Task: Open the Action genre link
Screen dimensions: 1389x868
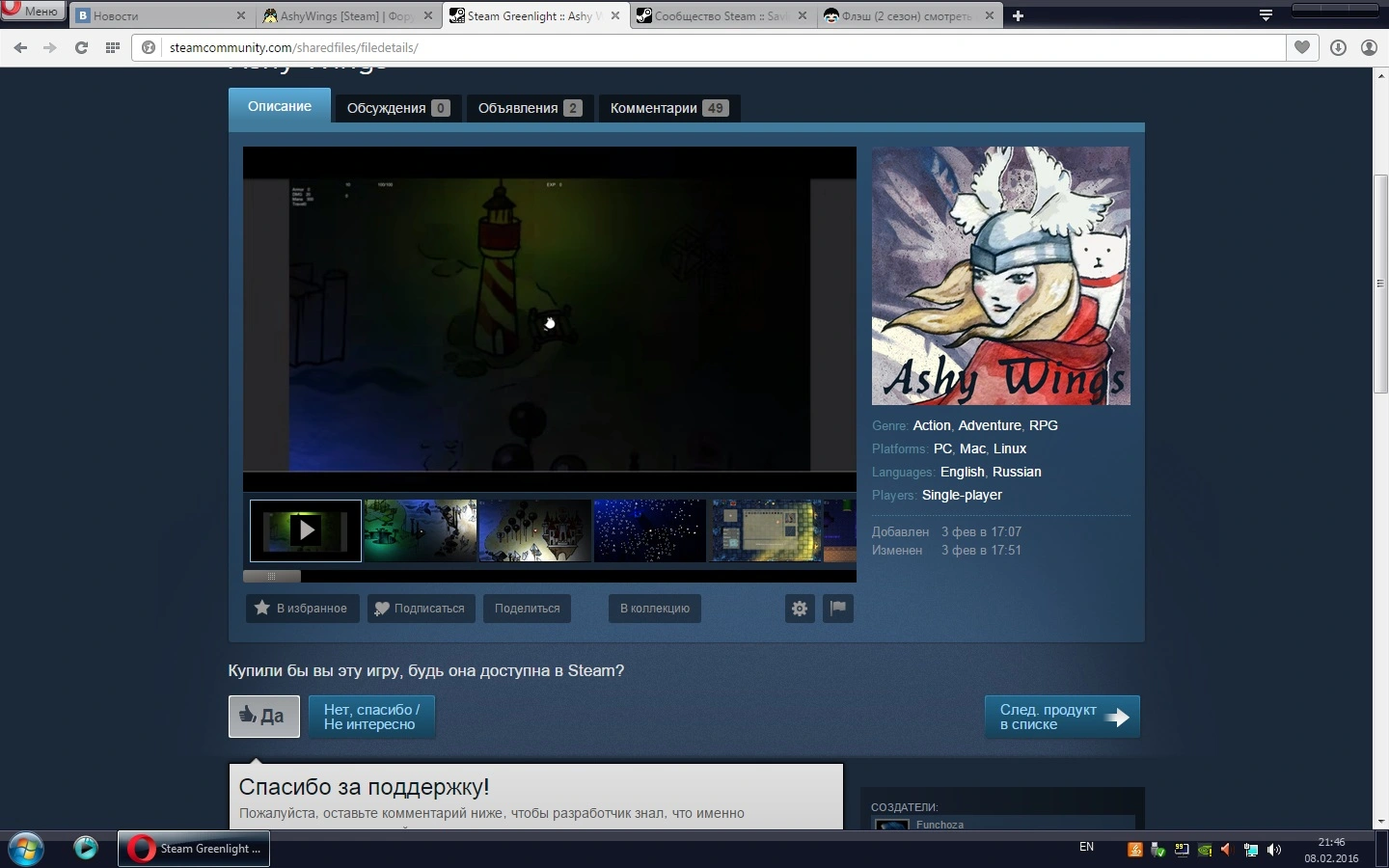Action: pyautogui.click(x=932, y=425)
